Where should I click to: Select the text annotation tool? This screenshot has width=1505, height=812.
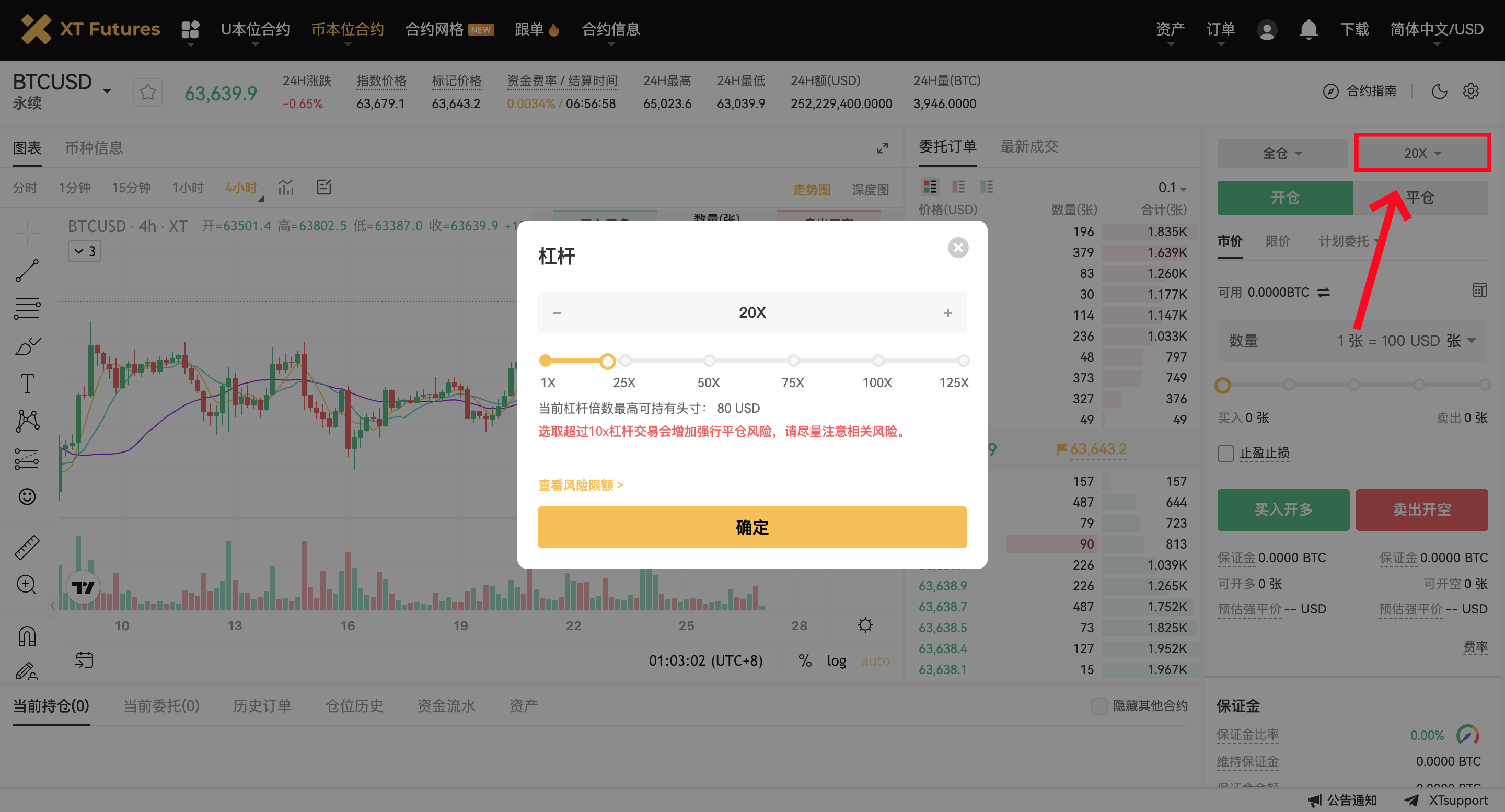(x=27, y=384)
